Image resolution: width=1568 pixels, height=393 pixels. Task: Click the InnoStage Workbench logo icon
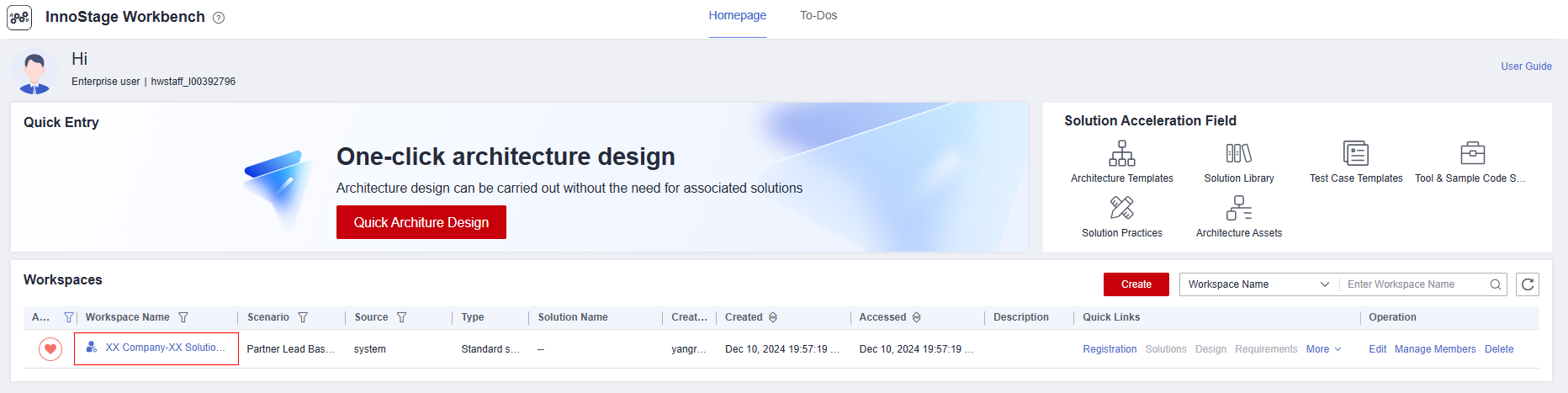pos(19,18)
